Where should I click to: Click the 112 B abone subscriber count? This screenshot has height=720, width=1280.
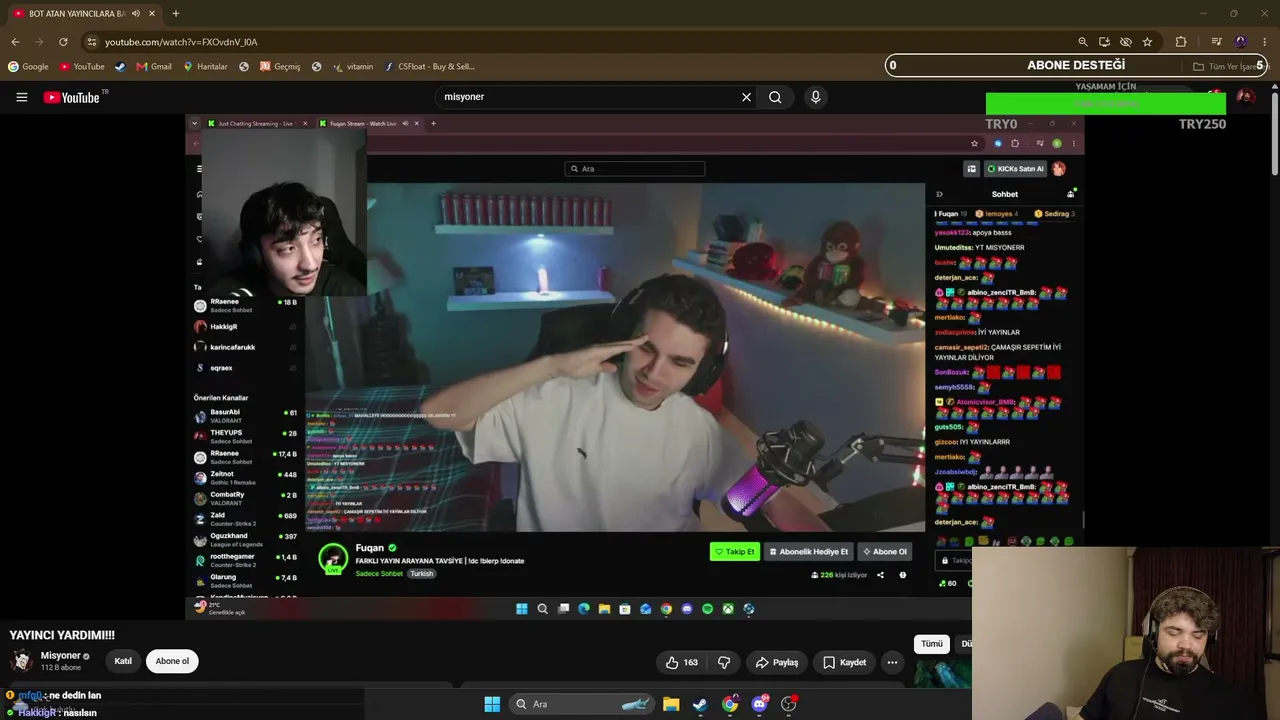pyautogui.click(x=60, y=668)
